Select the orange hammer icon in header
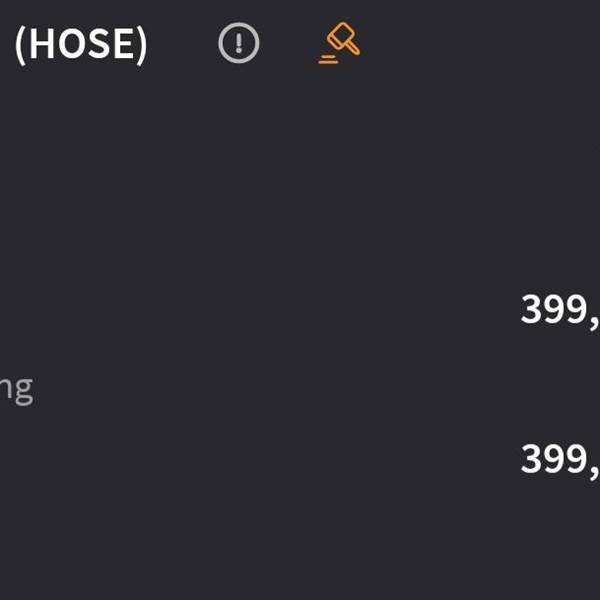600x600 pixels. pyautogui.click(x=340, y=43)
